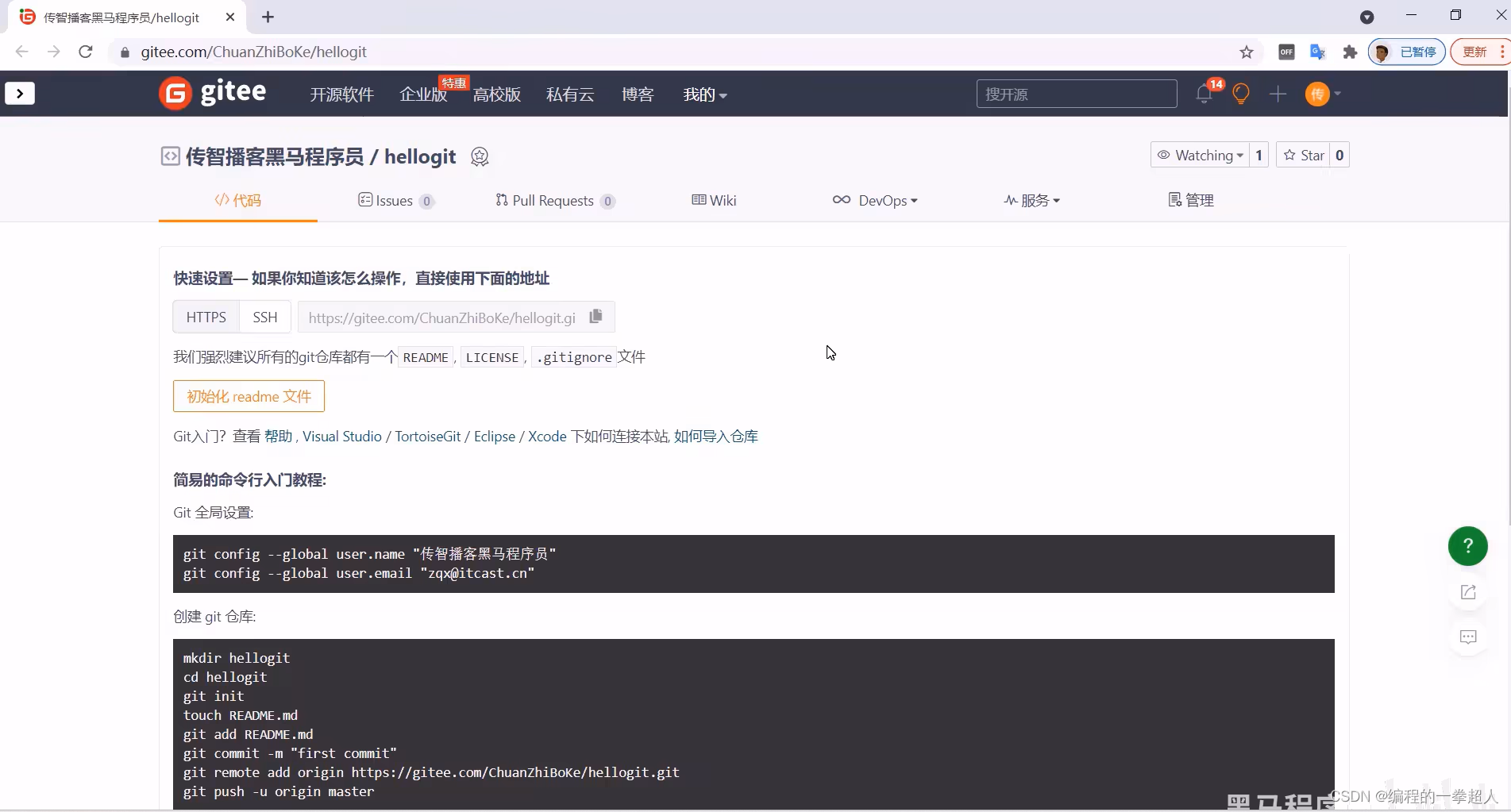This screenshot has width=1511, height=812.
Task: Click the watcher count 1
Action: [1259, 155]
